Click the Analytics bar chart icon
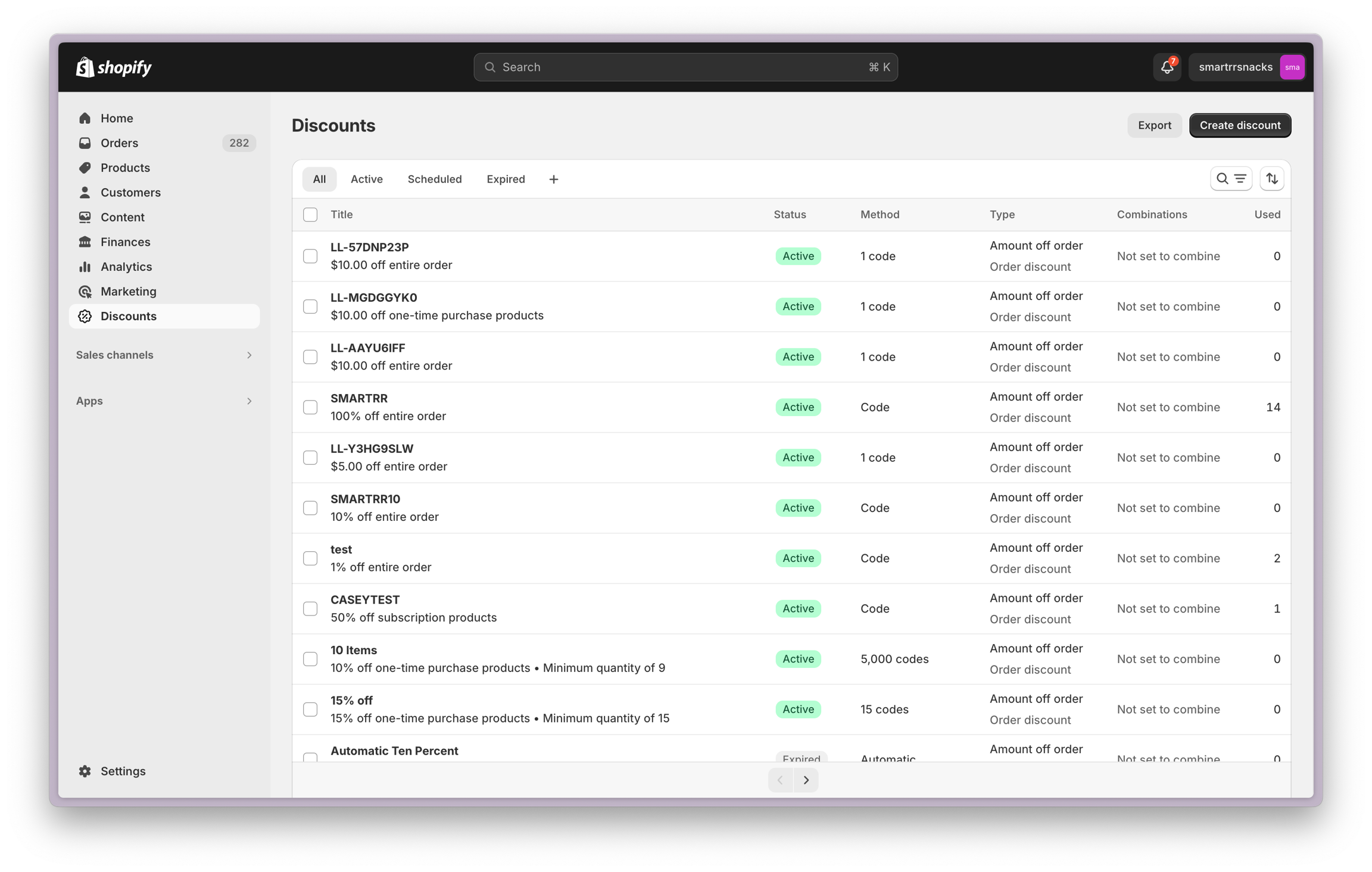 [x=85, y=267]
